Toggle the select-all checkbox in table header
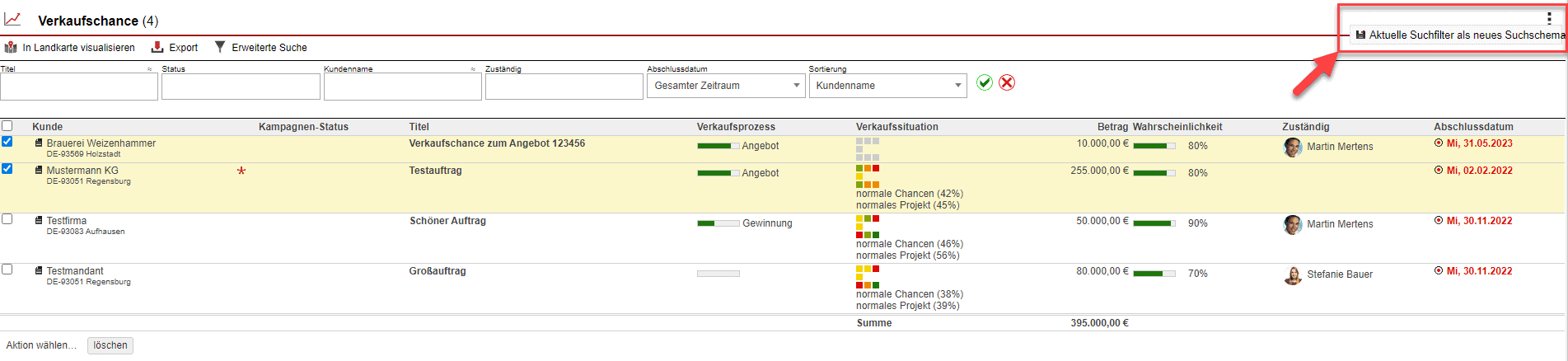1568x361 pixels. coord(7,126)
